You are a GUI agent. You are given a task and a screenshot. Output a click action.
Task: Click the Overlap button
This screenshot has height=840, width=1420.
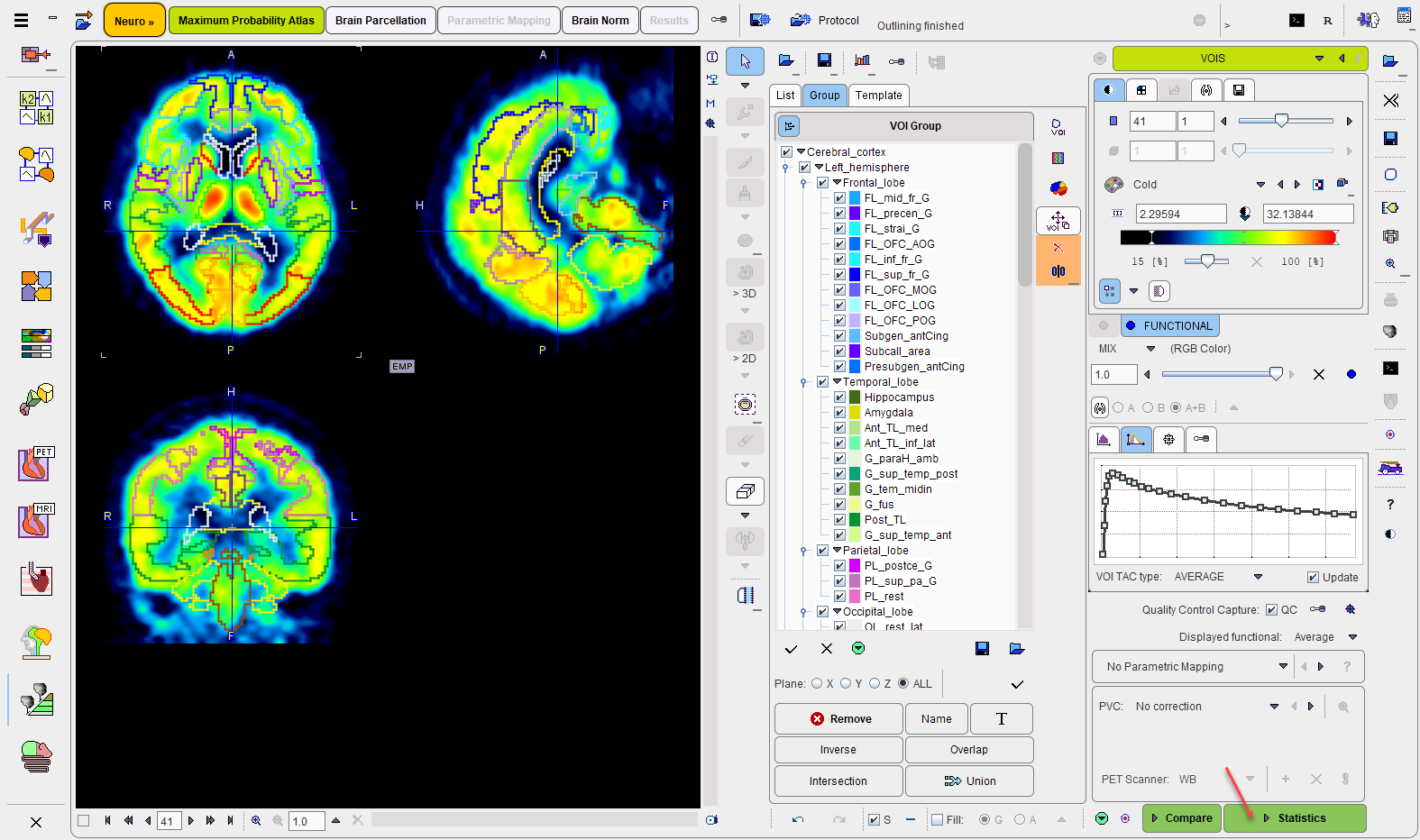(969, 750)
